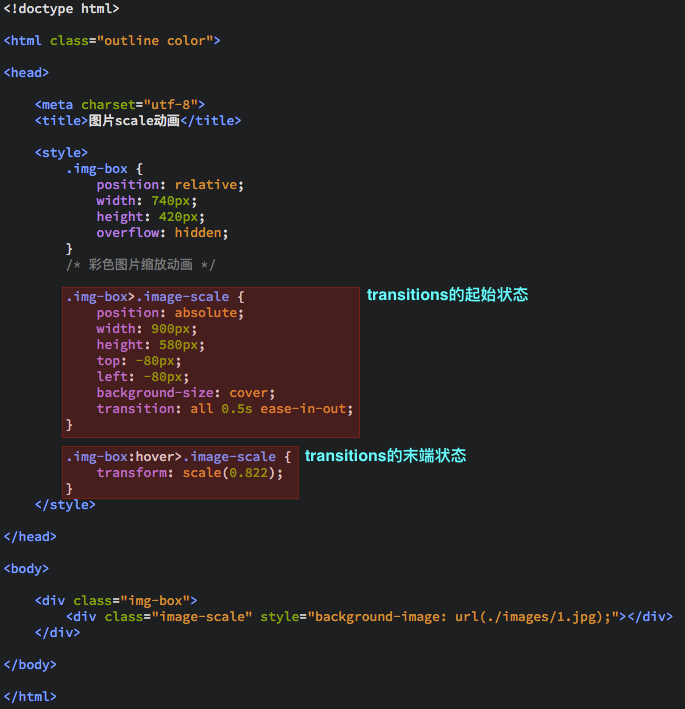Click the background-size: cover; line

click(185, 393)
